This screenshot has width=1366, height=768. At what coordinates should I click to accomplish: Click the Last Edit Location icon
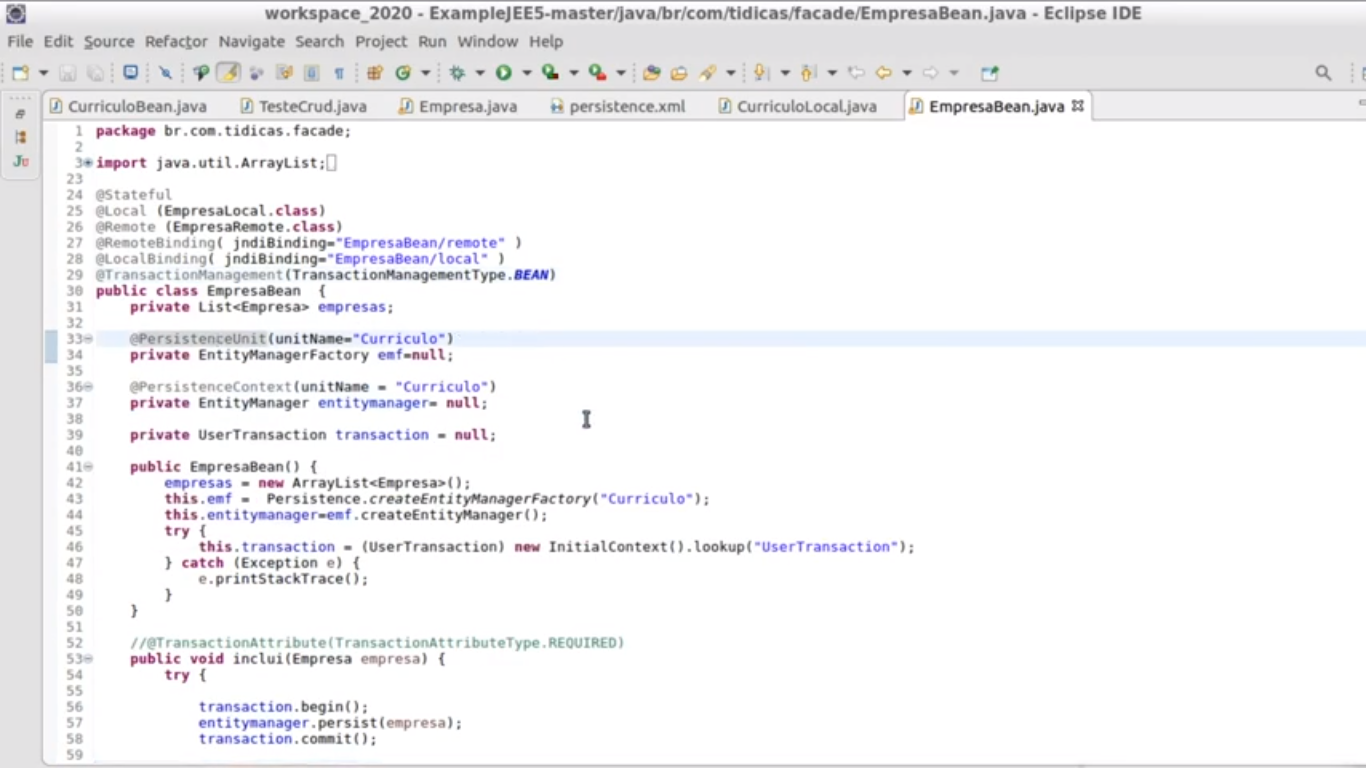click(856, 73)
